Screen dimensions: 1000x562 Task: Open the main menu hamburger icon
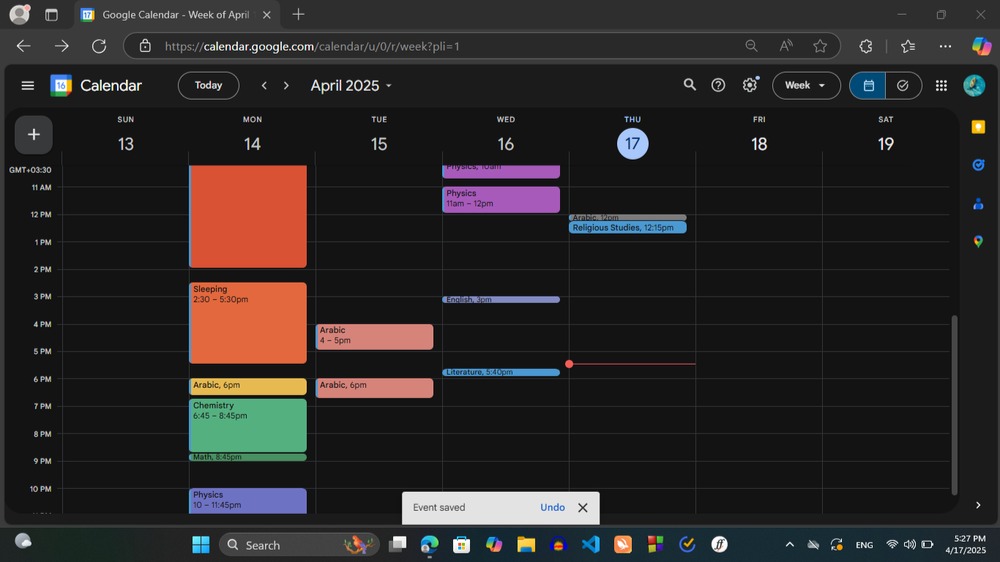pyautogui.click(x=27, y=85)
